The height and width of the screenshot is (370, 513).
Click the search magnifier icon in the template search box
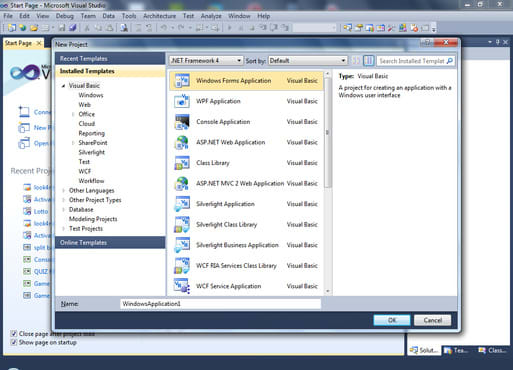pyautogui.click(x=449, y=61)
